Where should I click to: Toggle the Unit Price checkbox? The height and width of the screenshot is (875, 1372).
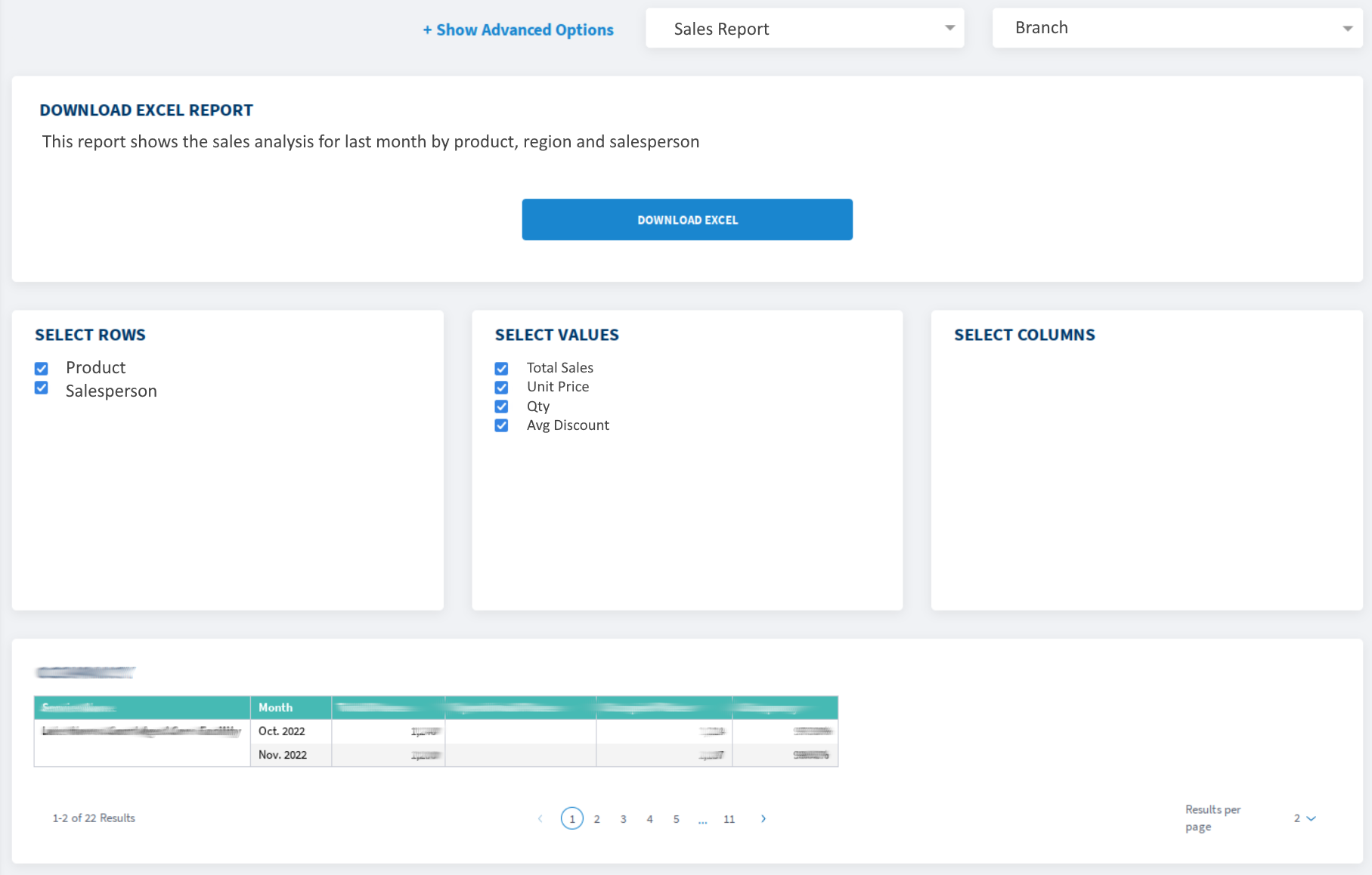click(501, 388)
